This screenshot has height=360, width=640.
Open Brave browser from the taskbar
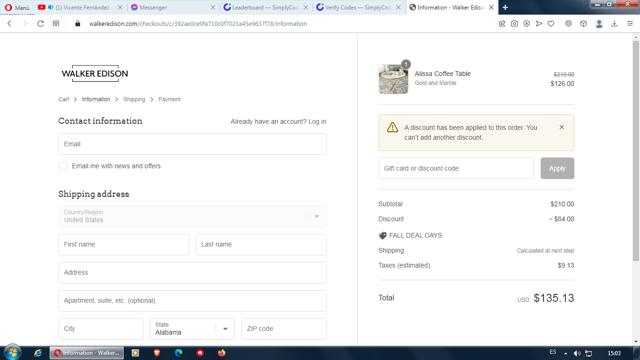157,353
